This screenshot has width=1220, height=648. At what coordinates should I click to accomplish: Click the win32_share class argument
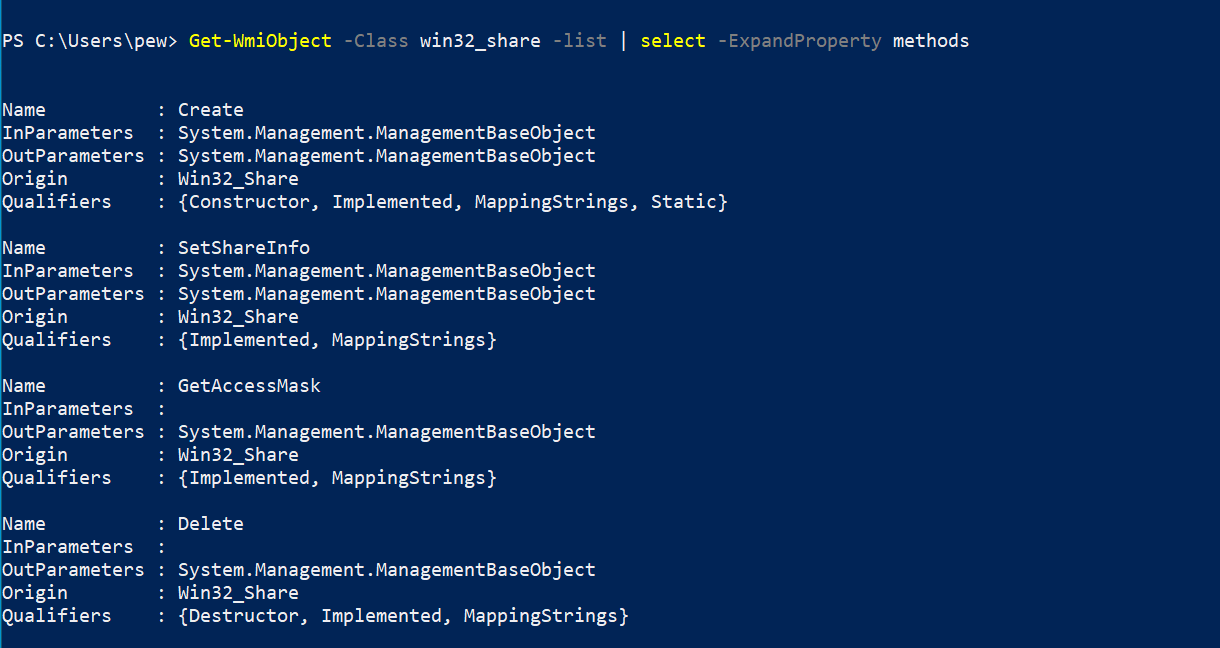click(480, 41)
